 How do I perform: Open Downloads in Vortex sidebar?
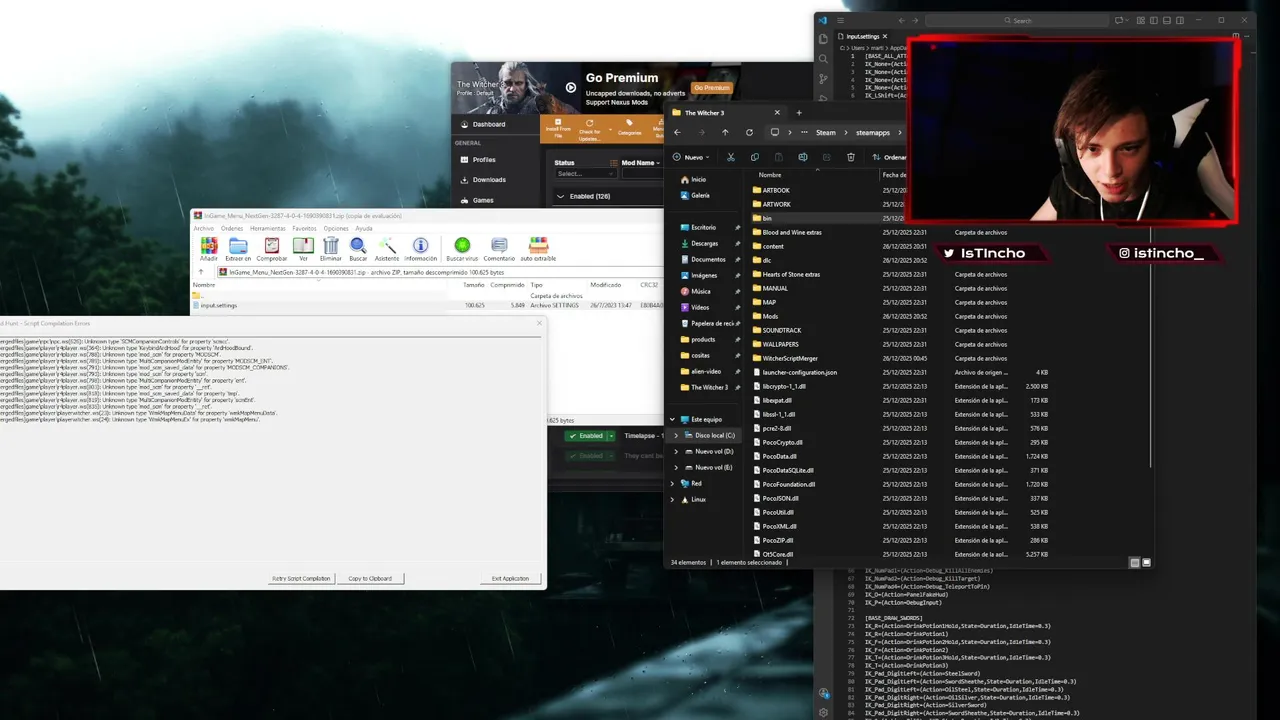click(489, 180)
